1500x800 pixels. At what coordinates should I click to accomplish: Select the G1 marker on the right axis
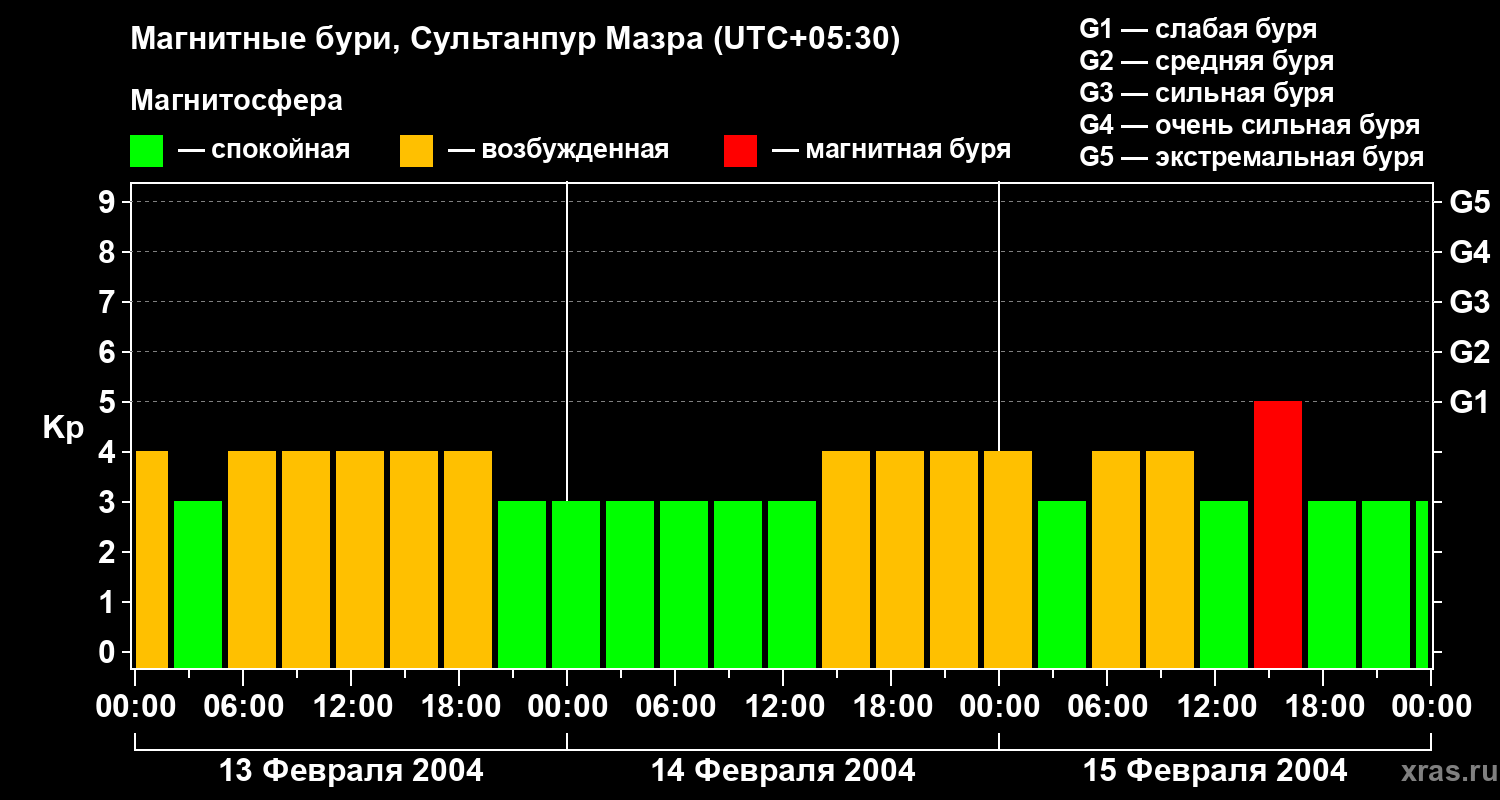click(x=1469, y=403)
